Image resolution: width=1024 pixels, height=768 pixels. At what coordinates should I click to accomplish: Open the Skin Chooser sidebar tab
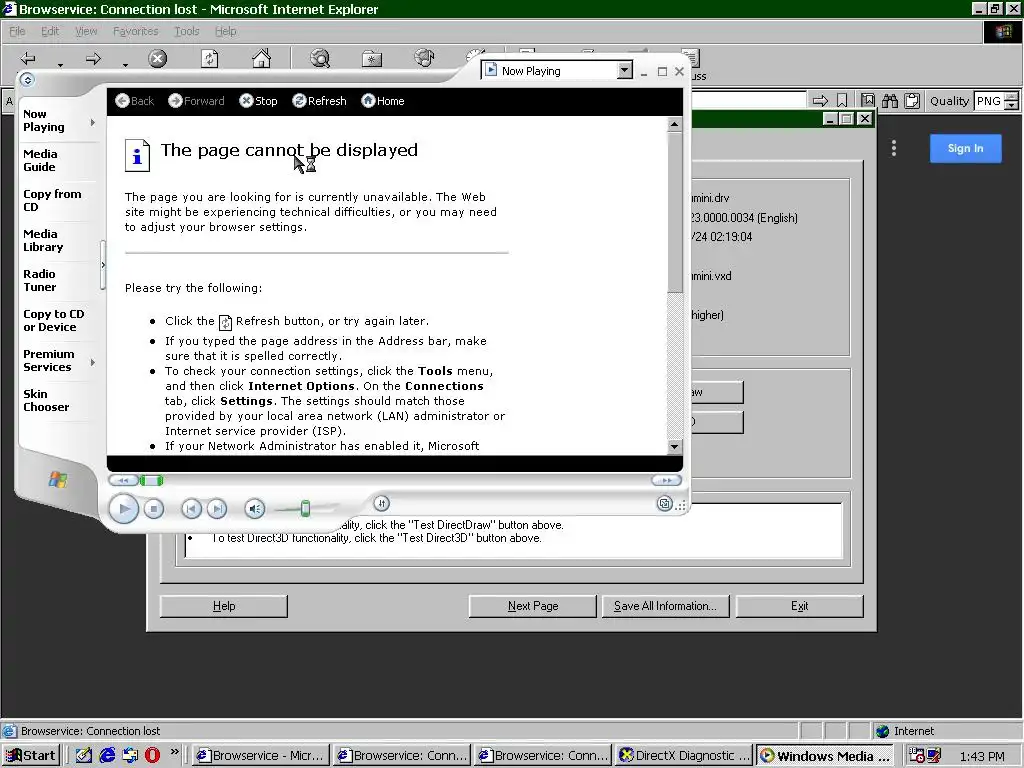click(46, 400)
